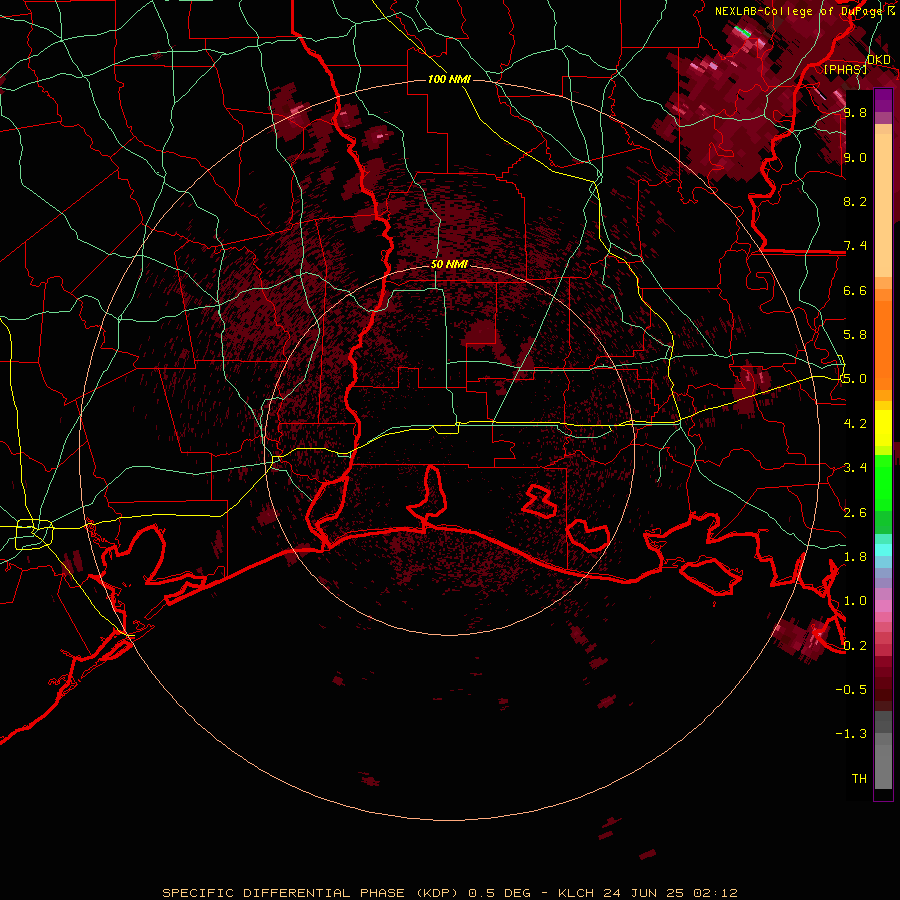
Task: Click the [PHAS] product label
Action: pos(845,69)
